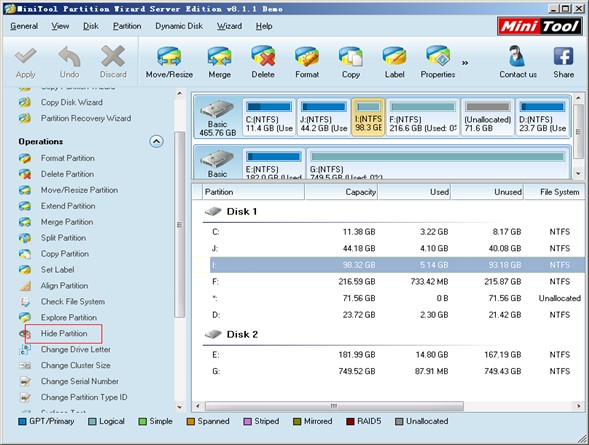This screenshot has height=445, width=589.
Task: Click the Change Serial Number icon
Action: (25, 382)
